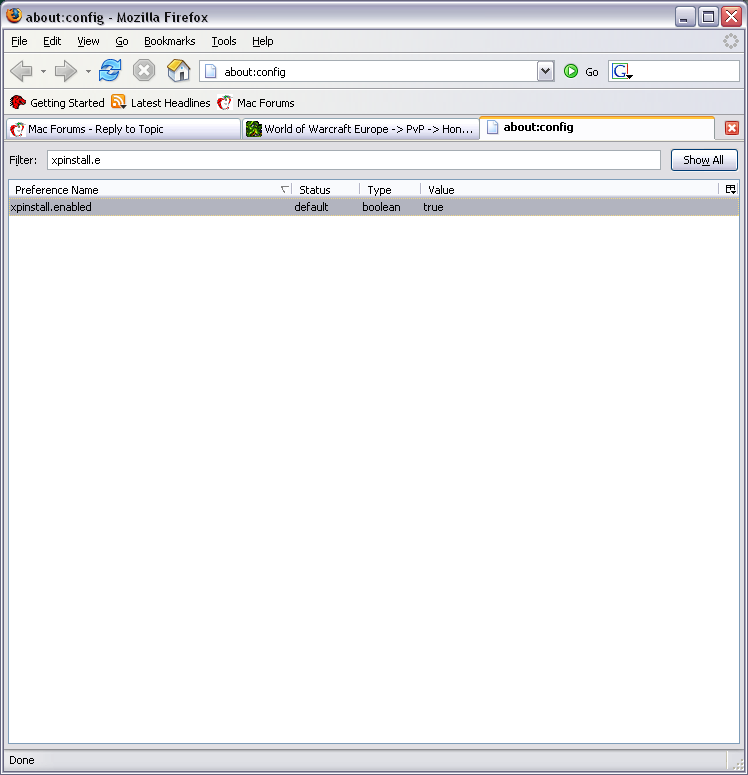Image resolution: width=748 pixels, height=775 pixels.
Task: Sort by the Preference Name column header
Action: [x=150, y=190]
